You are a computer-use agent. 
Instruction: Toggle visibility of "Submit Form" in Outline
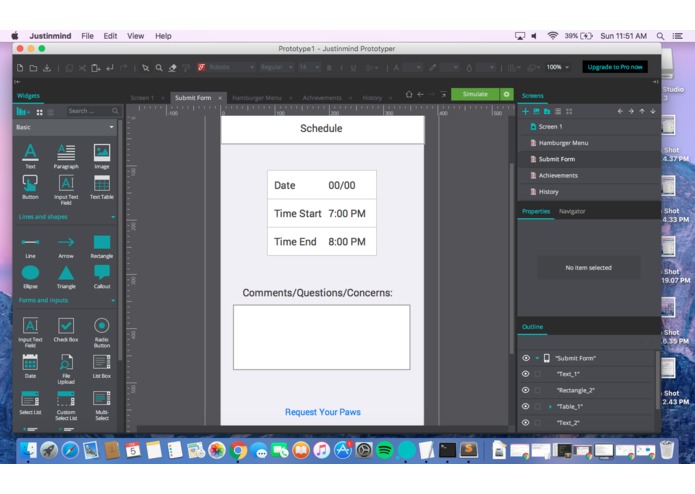pos(526,358)
